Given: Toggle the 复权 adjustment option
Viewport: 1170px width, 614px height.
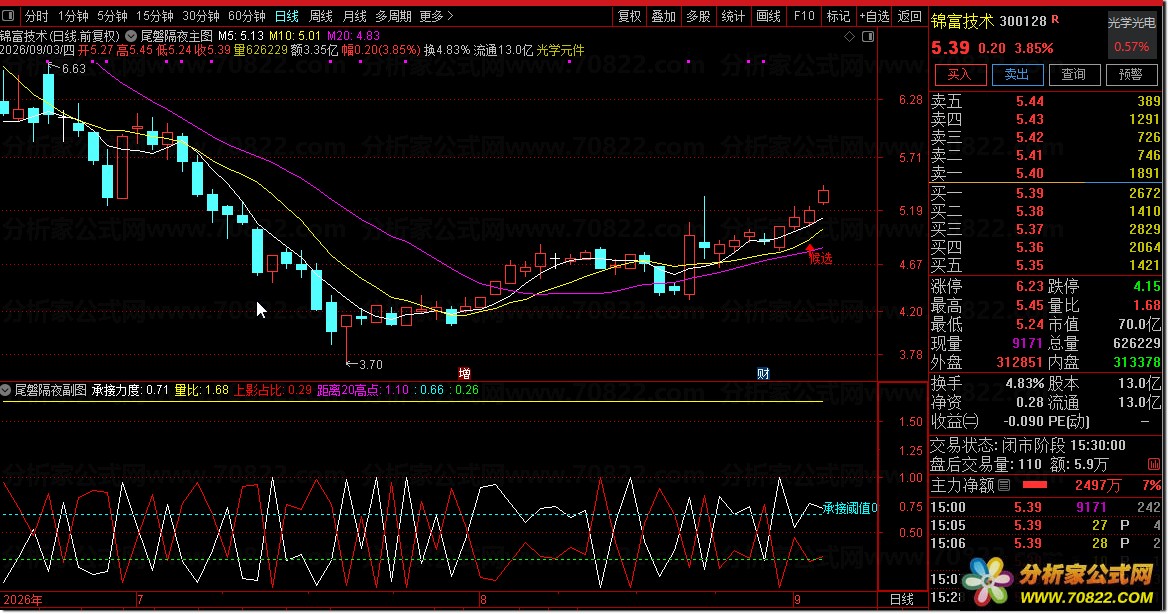Looking at the screenshot, I should (x=629, y=16).
